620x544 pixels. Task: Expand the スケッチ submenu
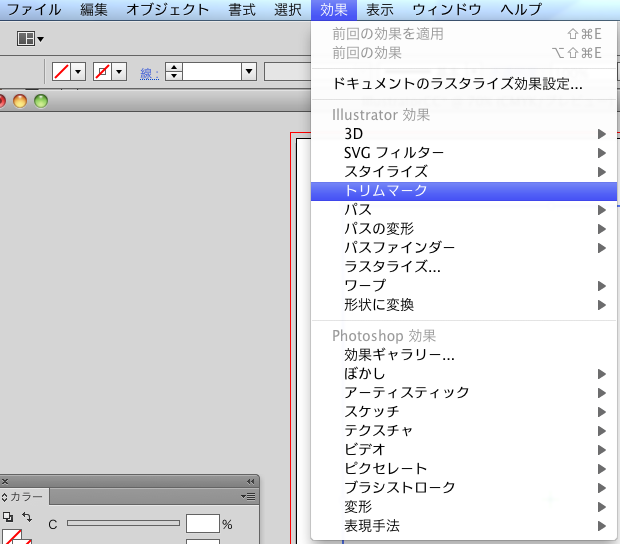click(x=464, y=412)
